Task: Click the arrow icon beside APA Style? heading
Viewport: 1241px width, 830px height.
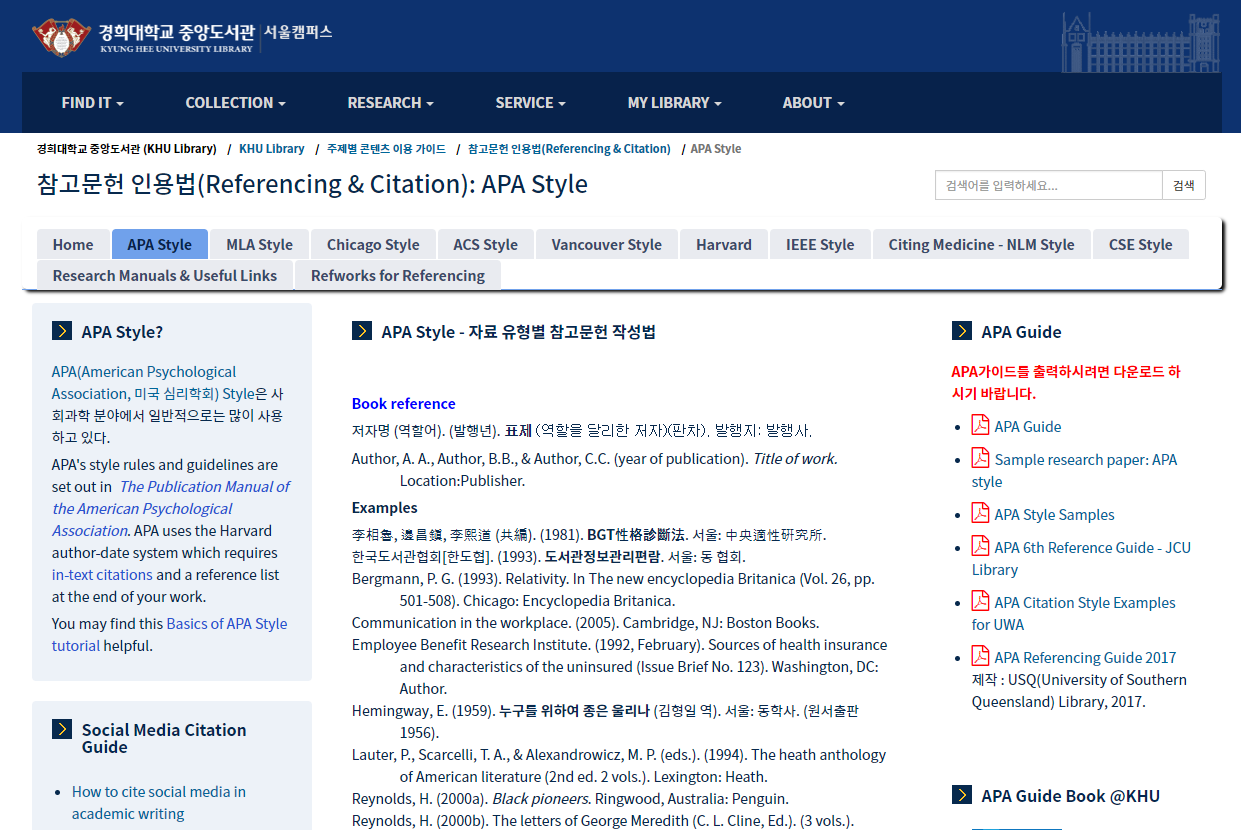Action: (x=62, y=331)
